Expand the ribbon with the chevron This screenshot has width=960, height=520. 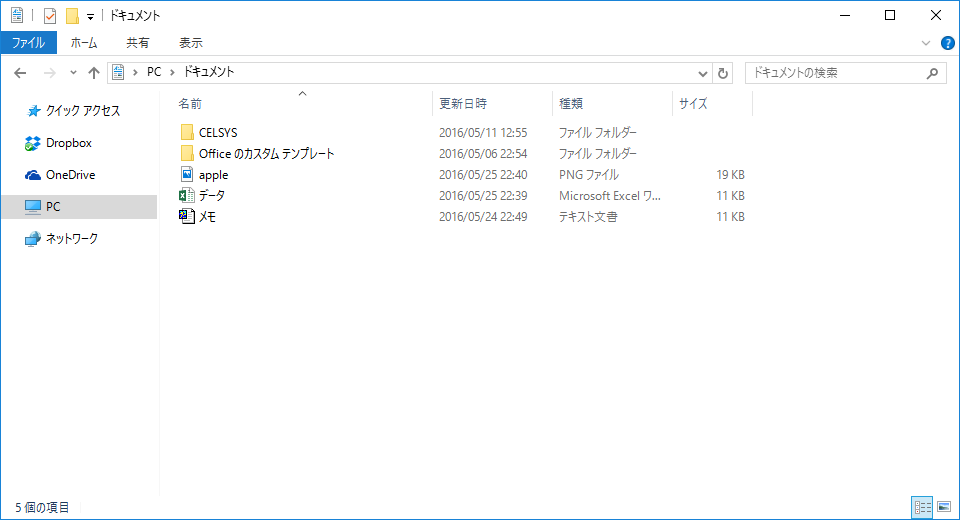pos(926,43)
